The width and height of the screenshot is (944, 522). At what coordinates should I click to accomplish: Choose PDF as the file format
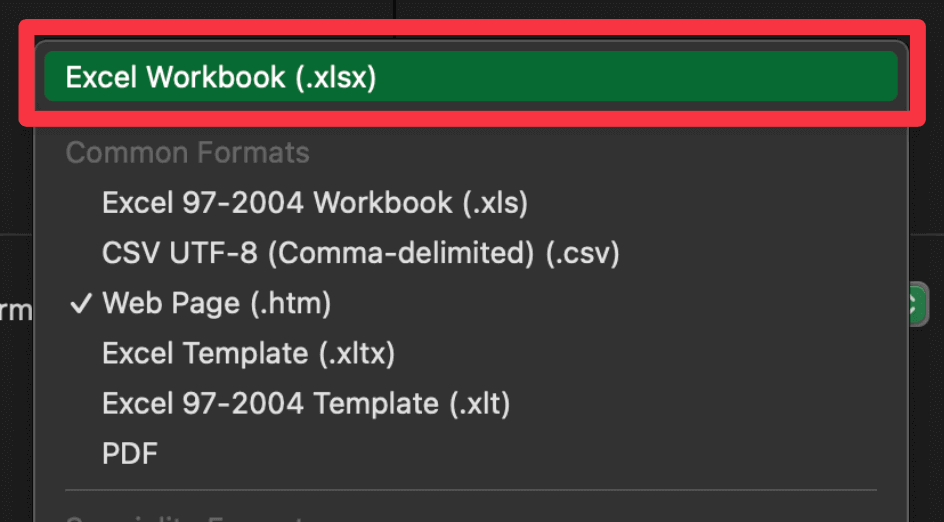[x=471, y=453]
